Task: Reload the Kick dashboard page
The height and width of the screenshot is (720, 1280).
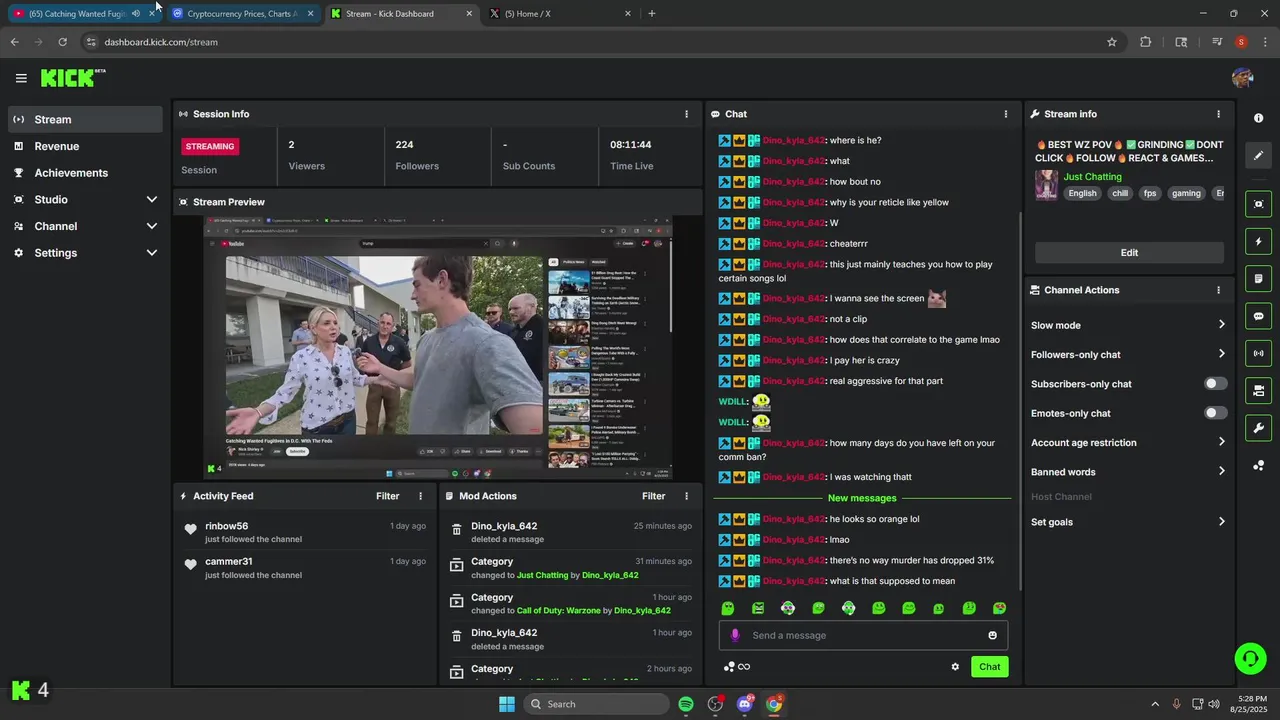Action: (62, 42)
